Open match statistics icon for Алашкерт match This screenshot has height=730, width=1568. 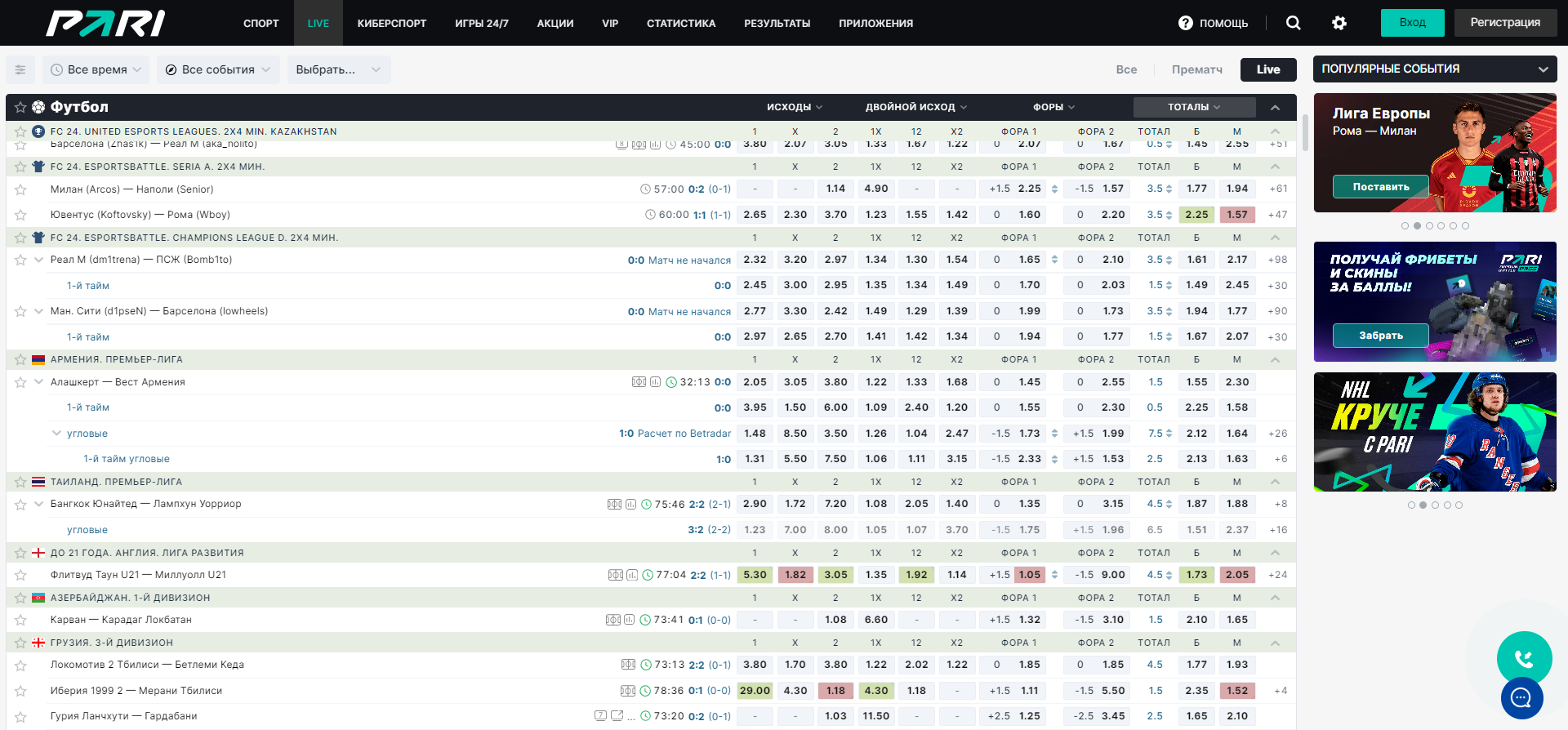(655, 382)
